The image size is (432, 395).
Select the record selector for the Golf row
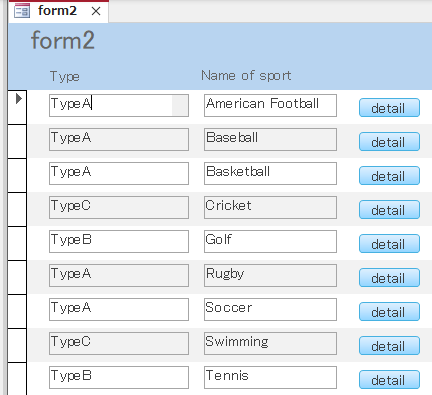[x=17, y=243]
